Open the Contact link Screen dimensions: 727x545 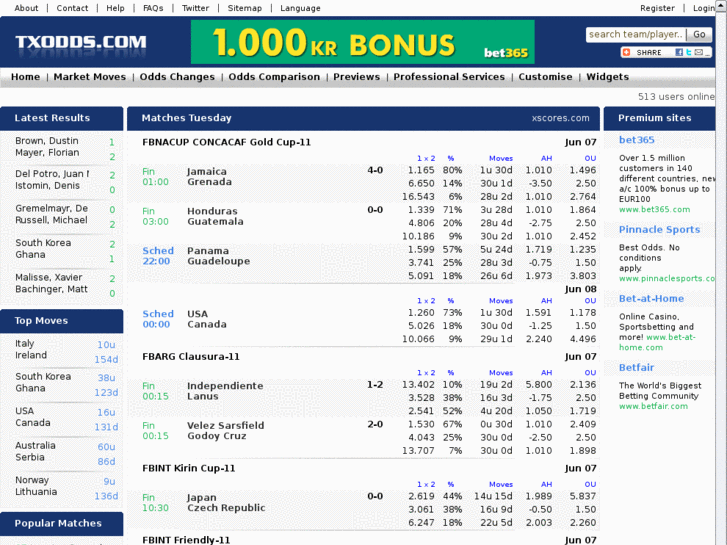[72, 8]
